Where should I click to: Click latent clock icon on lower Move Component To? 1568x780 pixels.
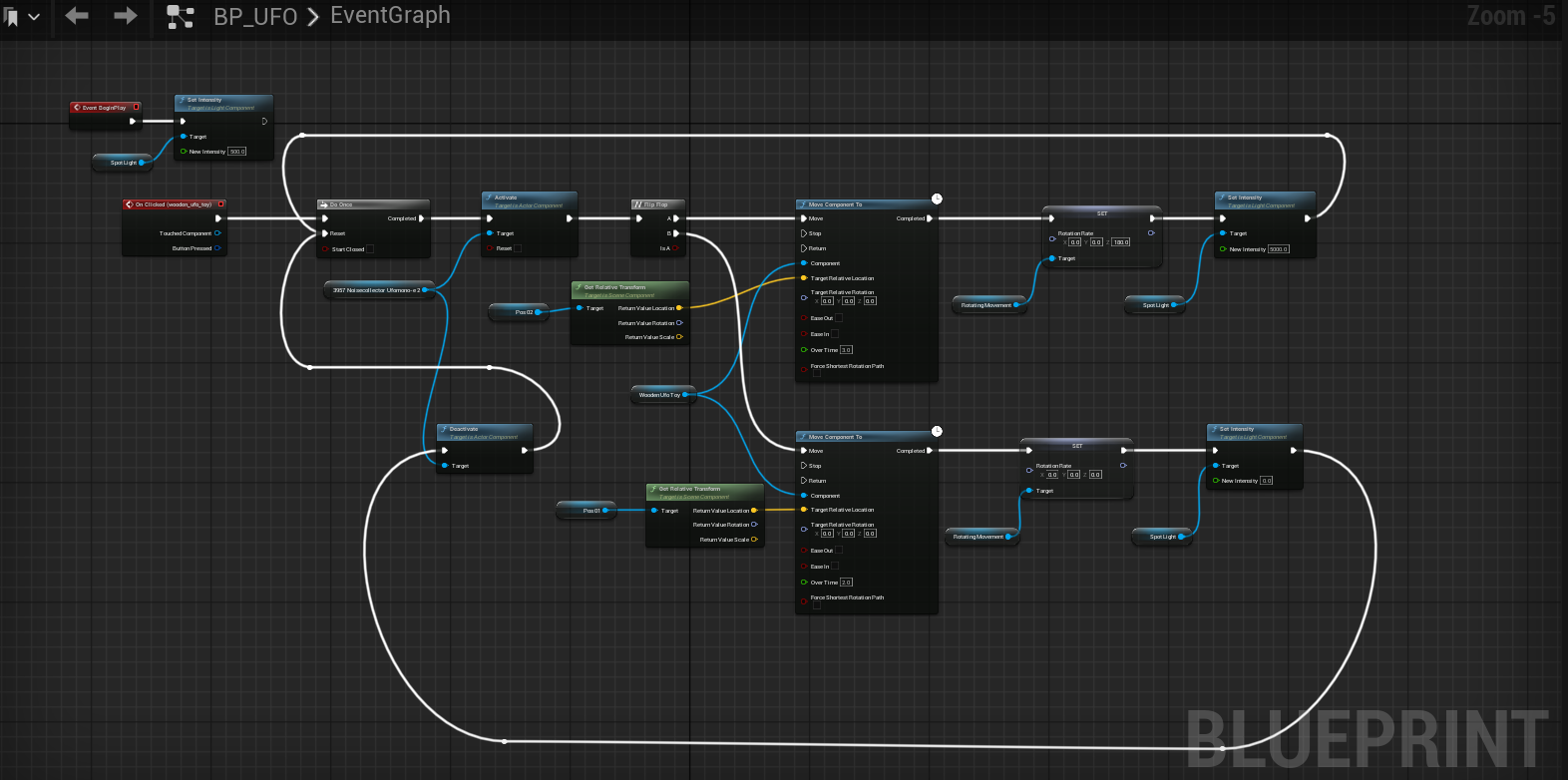click(937, 431)
